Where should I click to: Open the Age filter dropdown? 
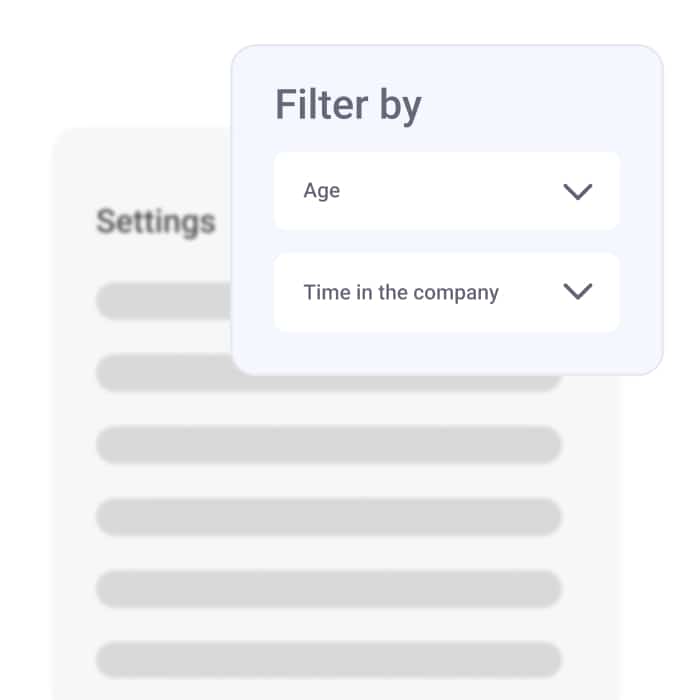[x=446, y=191]
